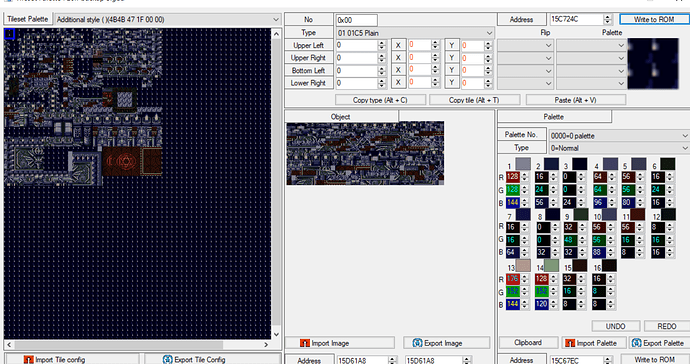690x364 pixels.
Task: Click color 14 light green swatch
Action: pyautogui.click(x=551, y=265)
